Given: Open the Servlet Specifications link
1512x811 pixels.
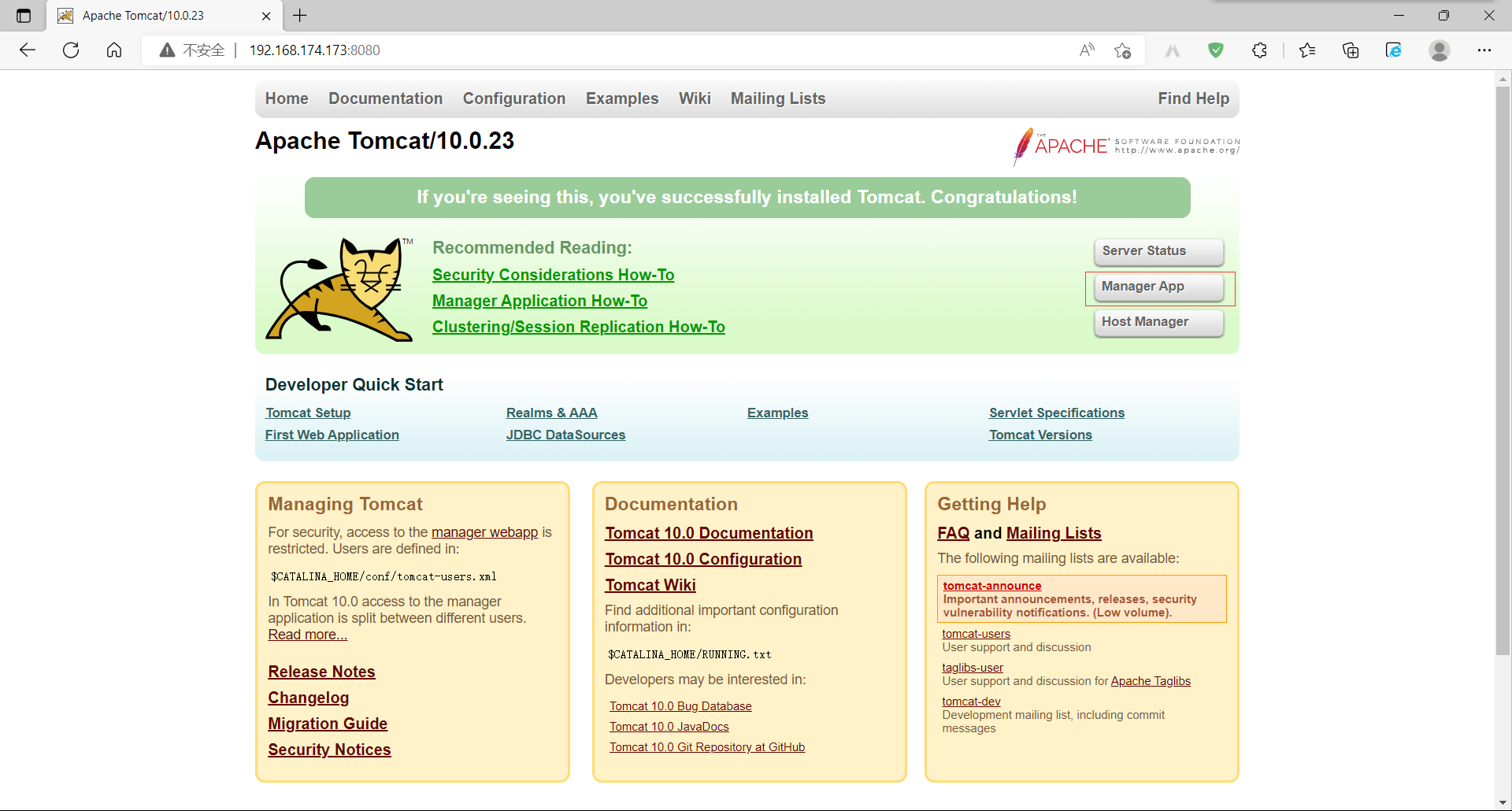Looking at the screenshot, I should (x=1057, y=413).
